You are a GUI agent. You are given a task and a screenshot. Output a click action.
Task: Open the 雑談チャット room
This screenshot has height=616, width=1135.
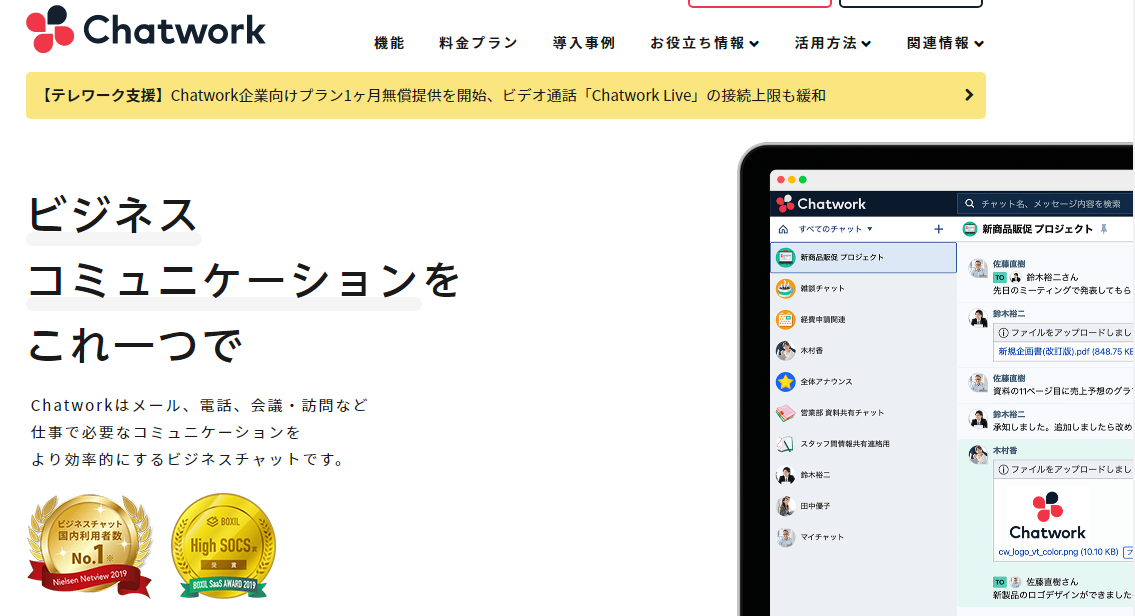coord(864,288)
